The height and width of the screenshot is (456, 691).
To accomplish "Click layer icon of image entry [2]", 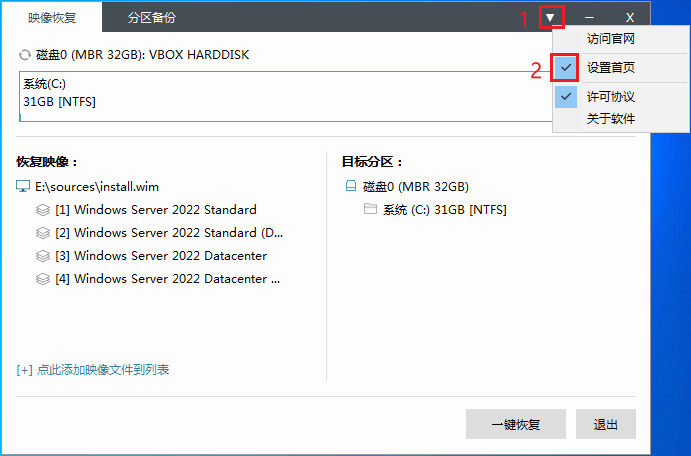I will 42,233.
